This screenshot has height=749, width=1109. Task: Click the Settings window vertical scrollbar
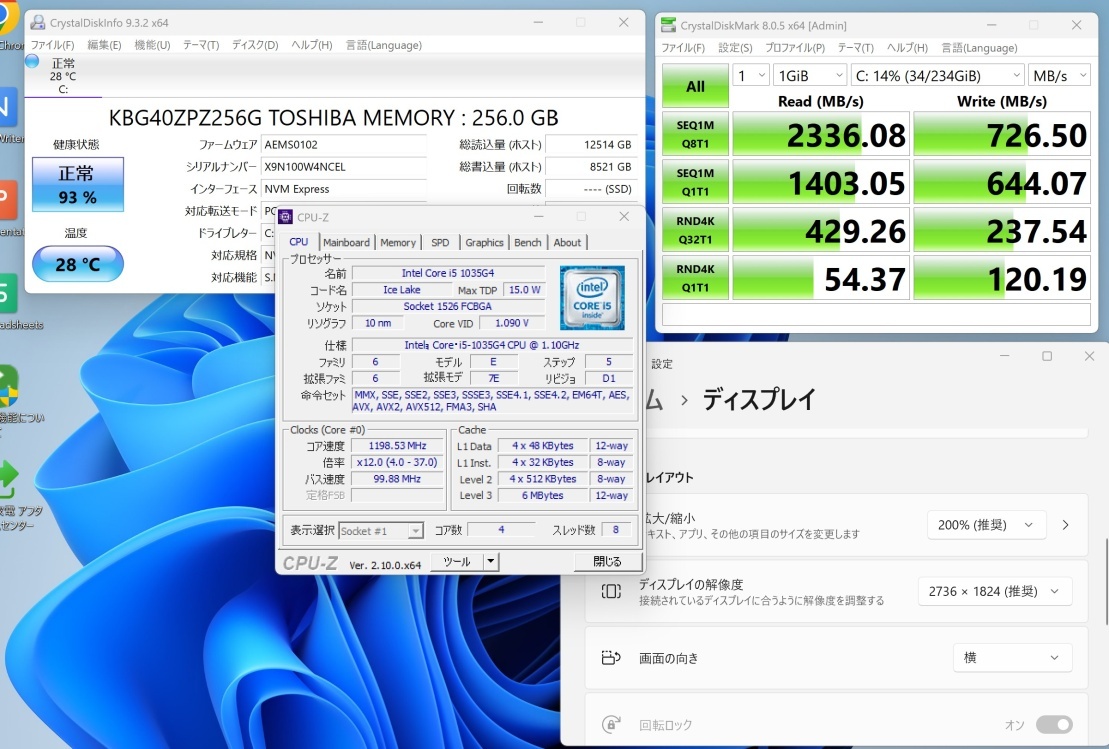point(1105,580)
